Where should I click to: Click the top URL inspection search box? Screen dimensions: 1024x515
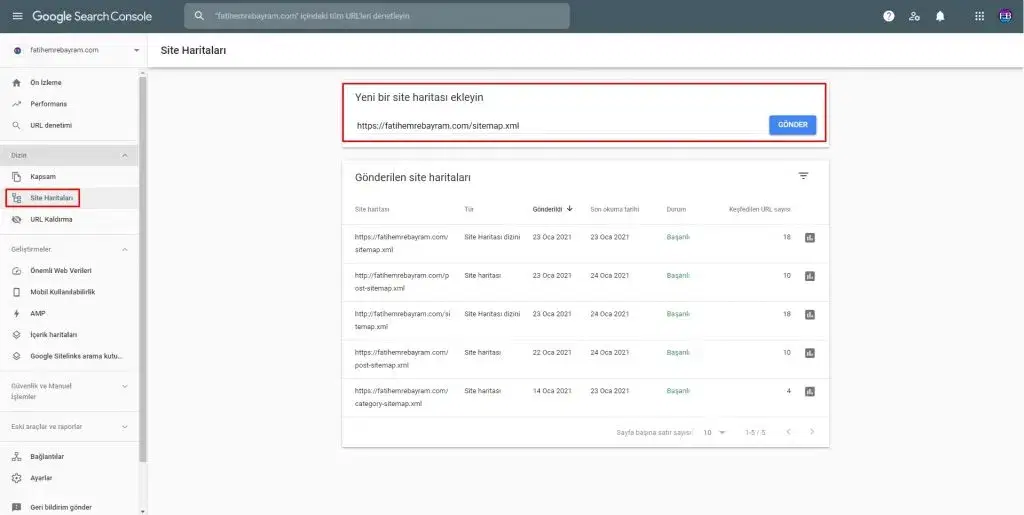point(377,16)
